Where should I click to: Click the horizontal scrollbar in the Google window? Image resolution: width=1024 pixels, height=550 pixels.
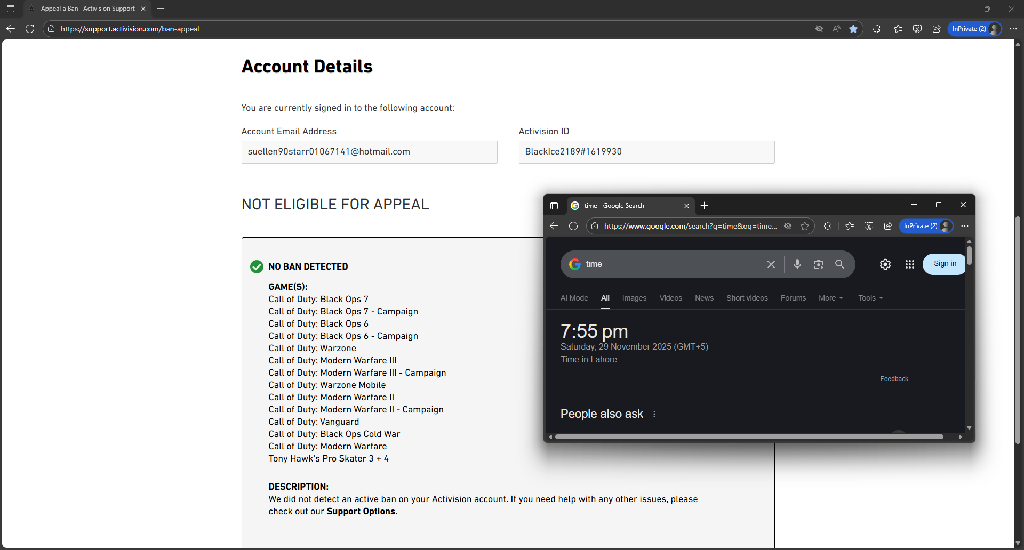pos(750,436)
